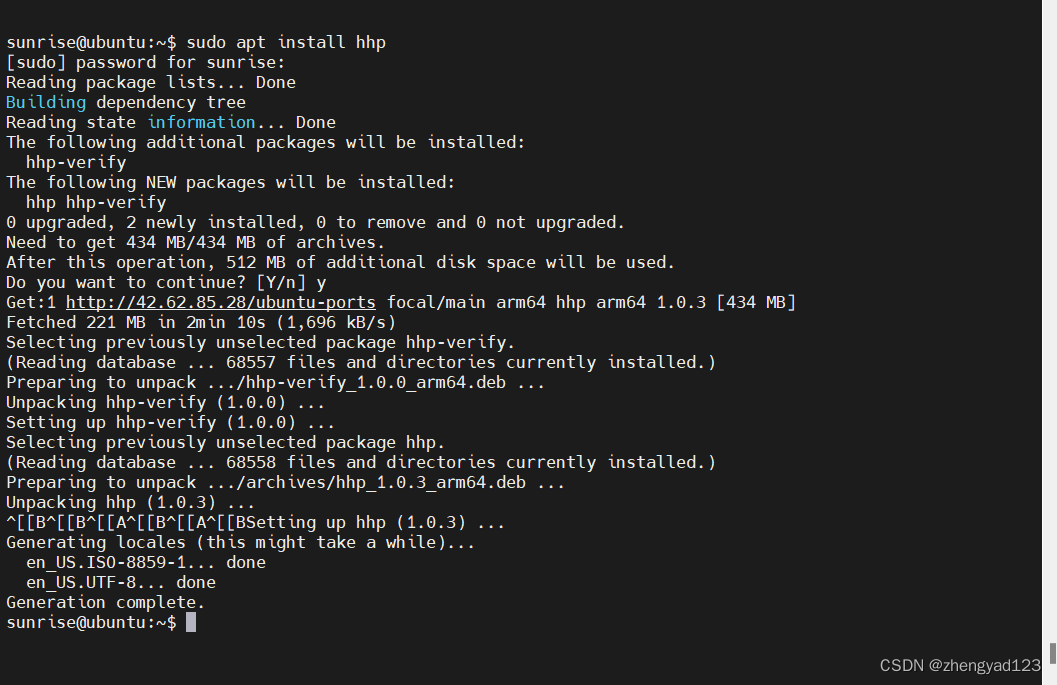The width and height of the screenshot is (1057, 685).
Task: Click the 'en_US.ISO-8859-1... done' line
Action: (146, 562)
